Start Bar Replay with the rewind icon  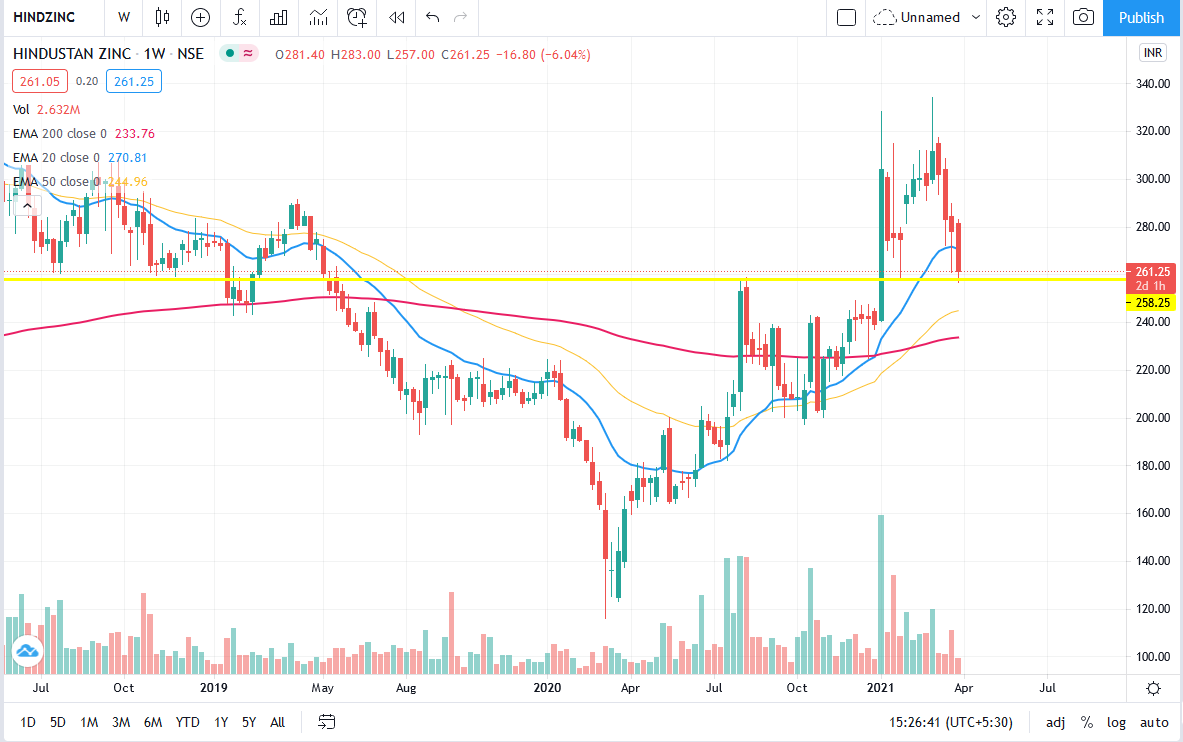[394, 18]
